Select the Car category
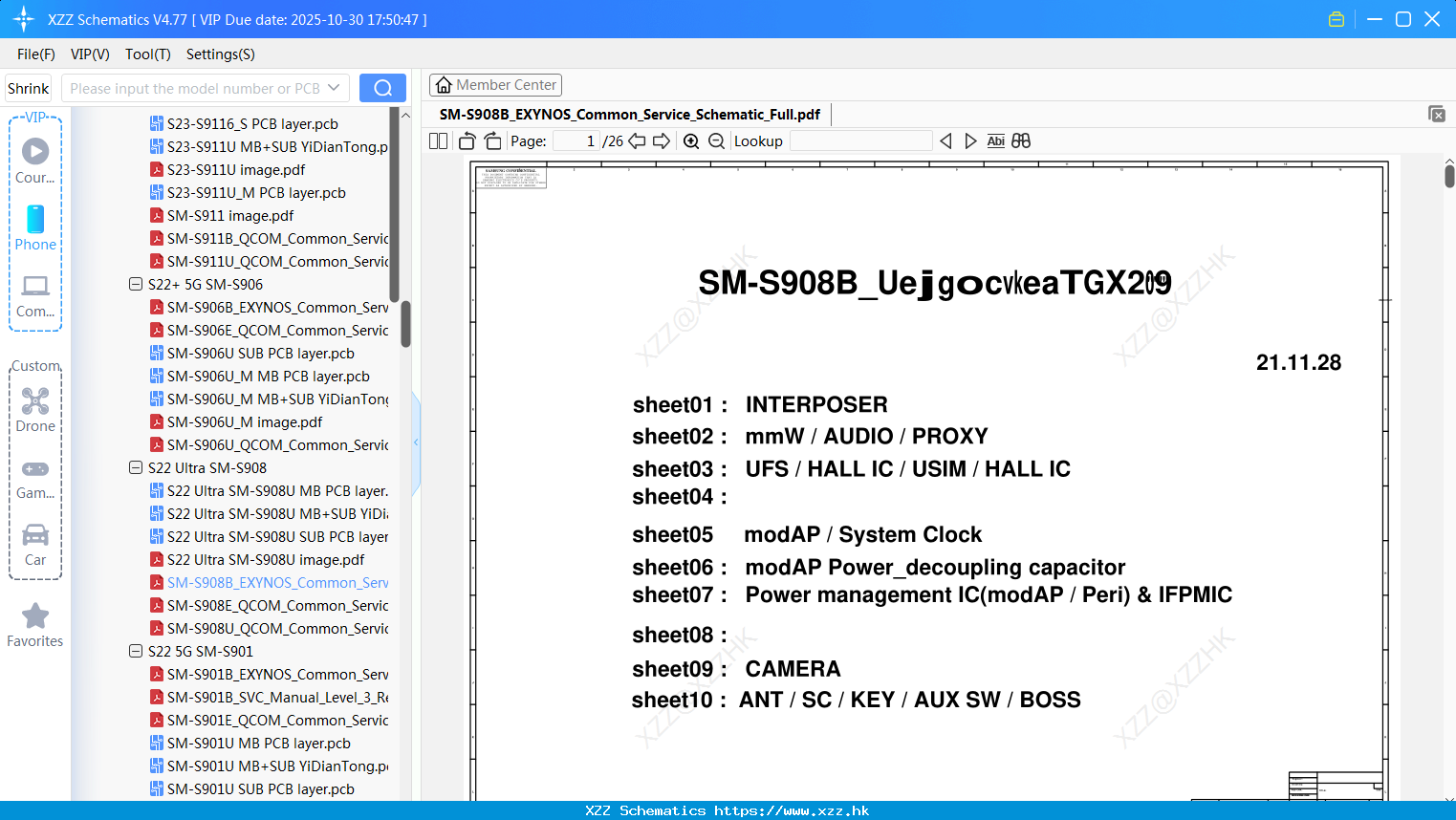Screen dimensions: 1456x820 (35, 545)
